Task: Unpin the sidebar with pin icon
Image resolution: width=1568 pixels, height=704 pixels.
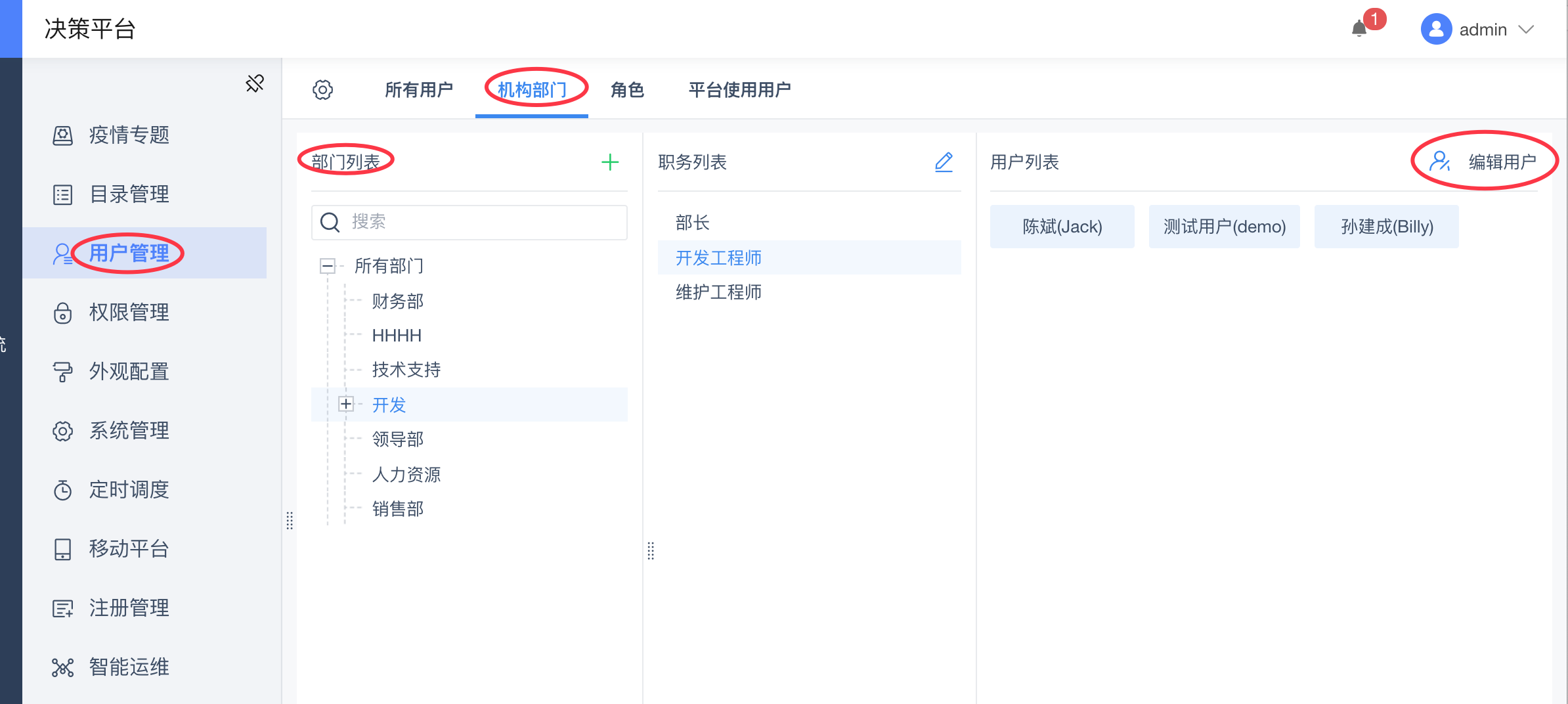Action: (255, 83)
